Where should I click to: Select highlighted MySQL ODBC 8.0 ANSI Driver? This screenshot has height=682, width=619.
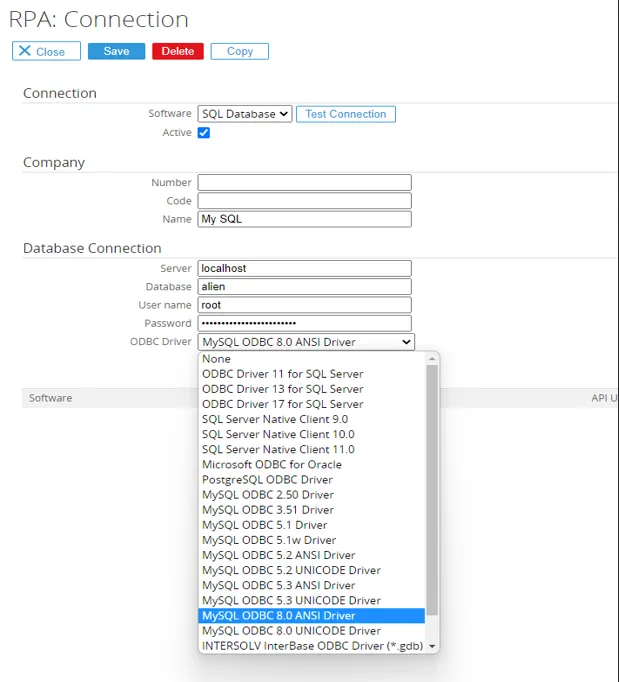pyautogui.click(x=311, y=615)
